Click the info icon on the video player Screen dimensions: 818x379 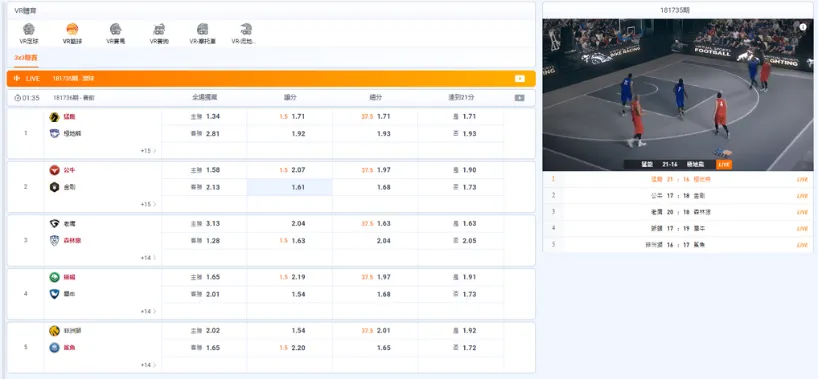click(x=803, y=28)
